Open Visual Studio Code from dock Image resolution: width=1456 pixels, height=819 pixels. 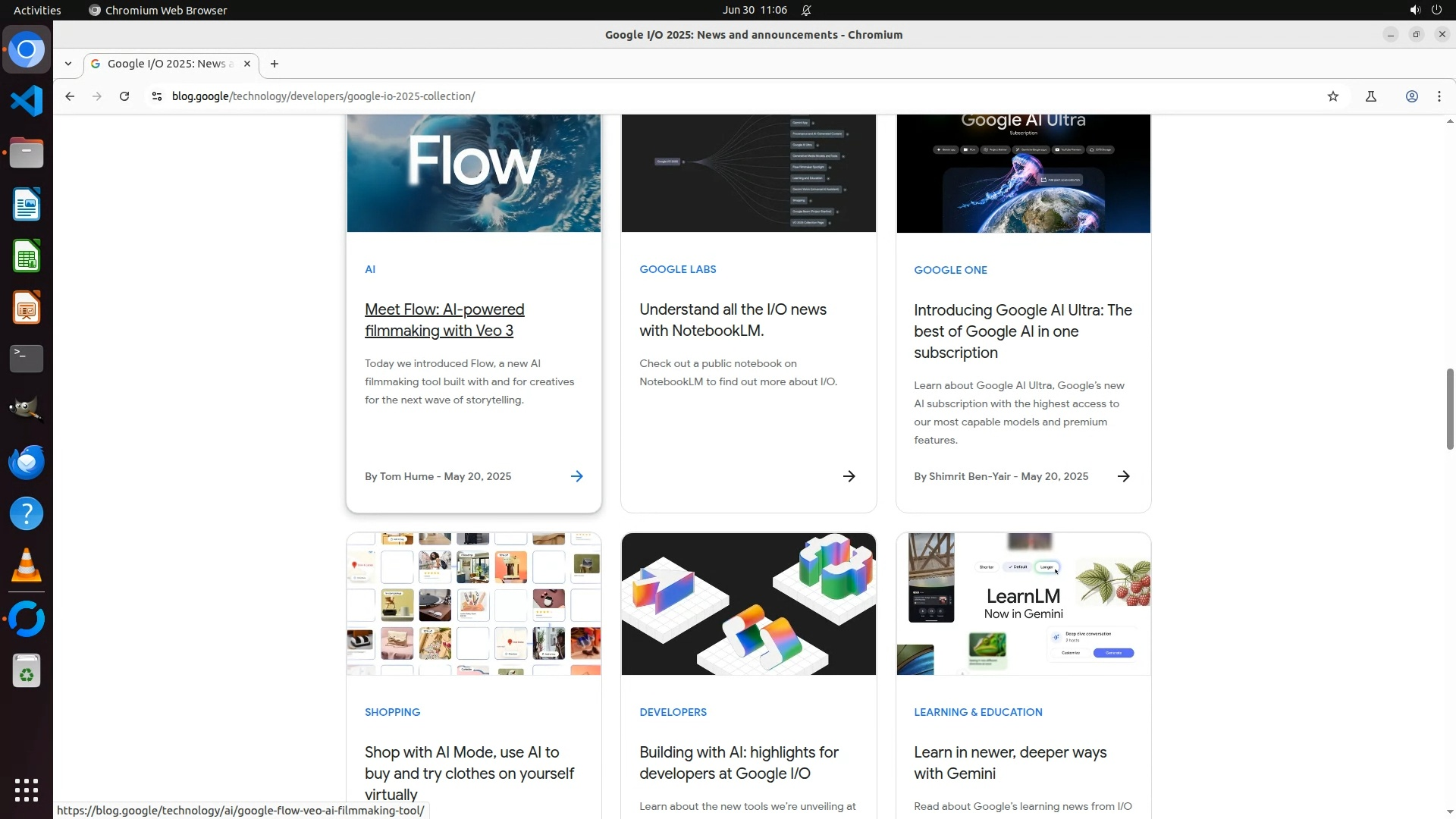tap(27, 101)
